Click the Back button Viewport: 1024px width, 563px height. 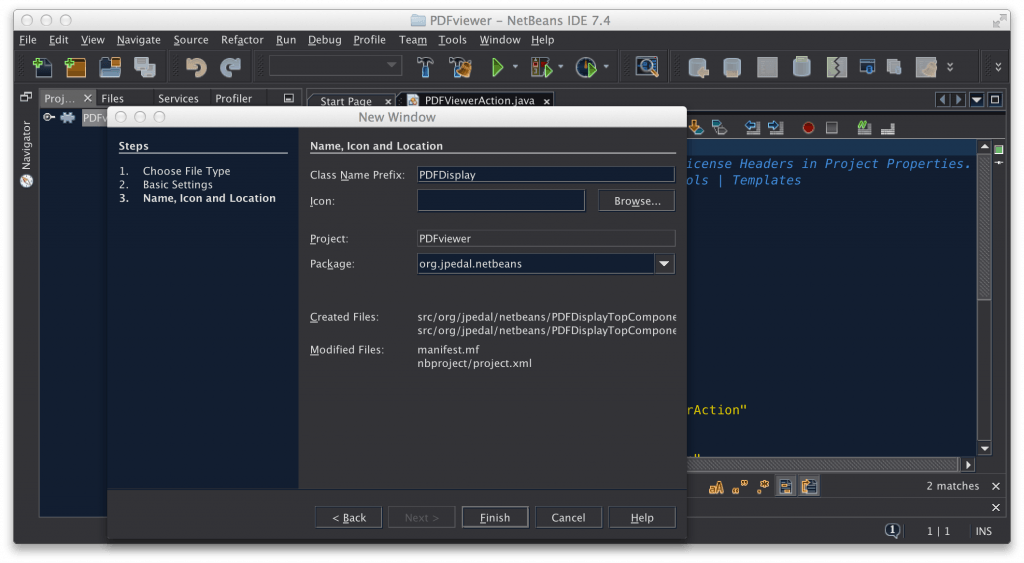click(349, 517)
